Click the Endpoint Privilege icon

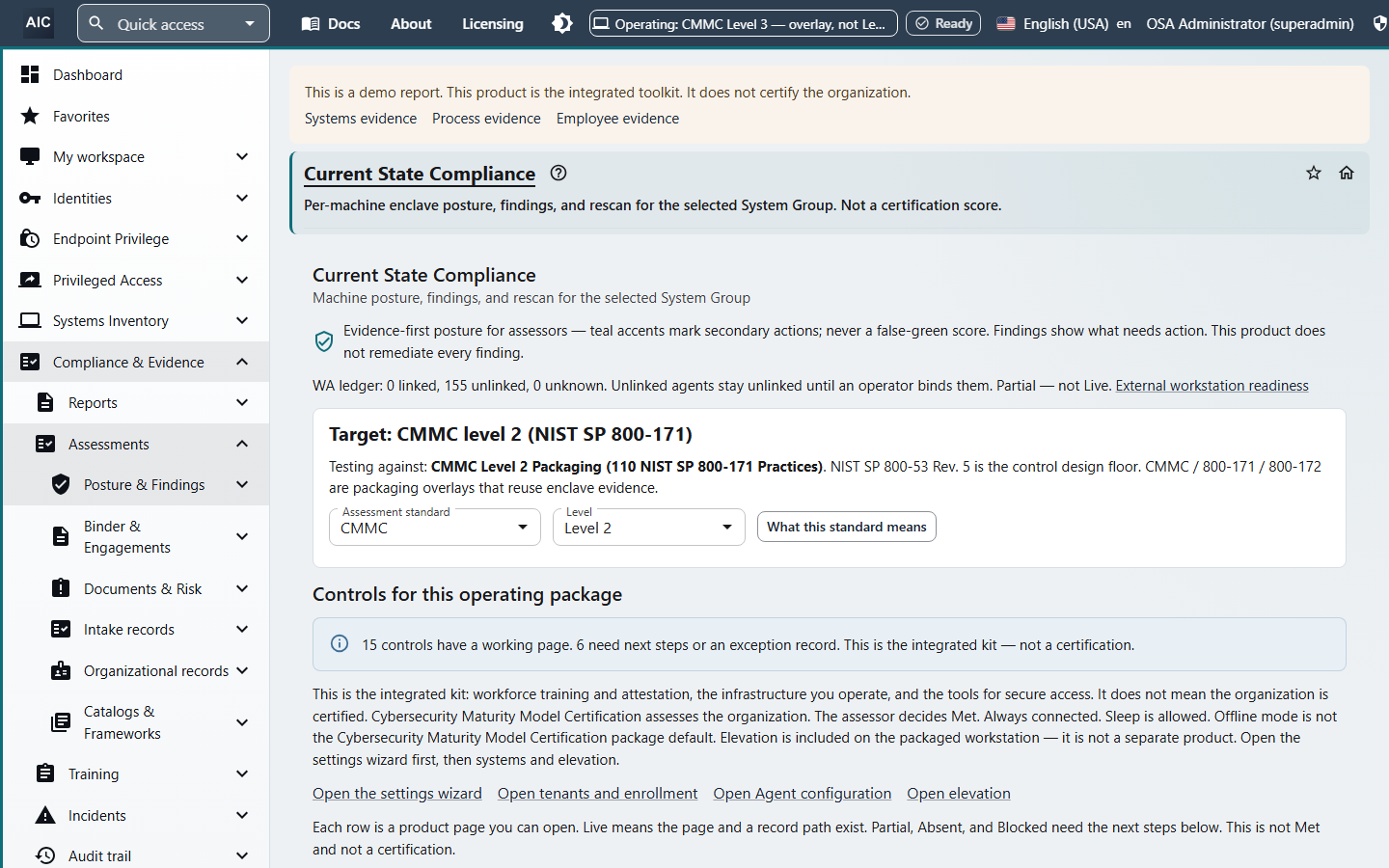click(30, 238)
